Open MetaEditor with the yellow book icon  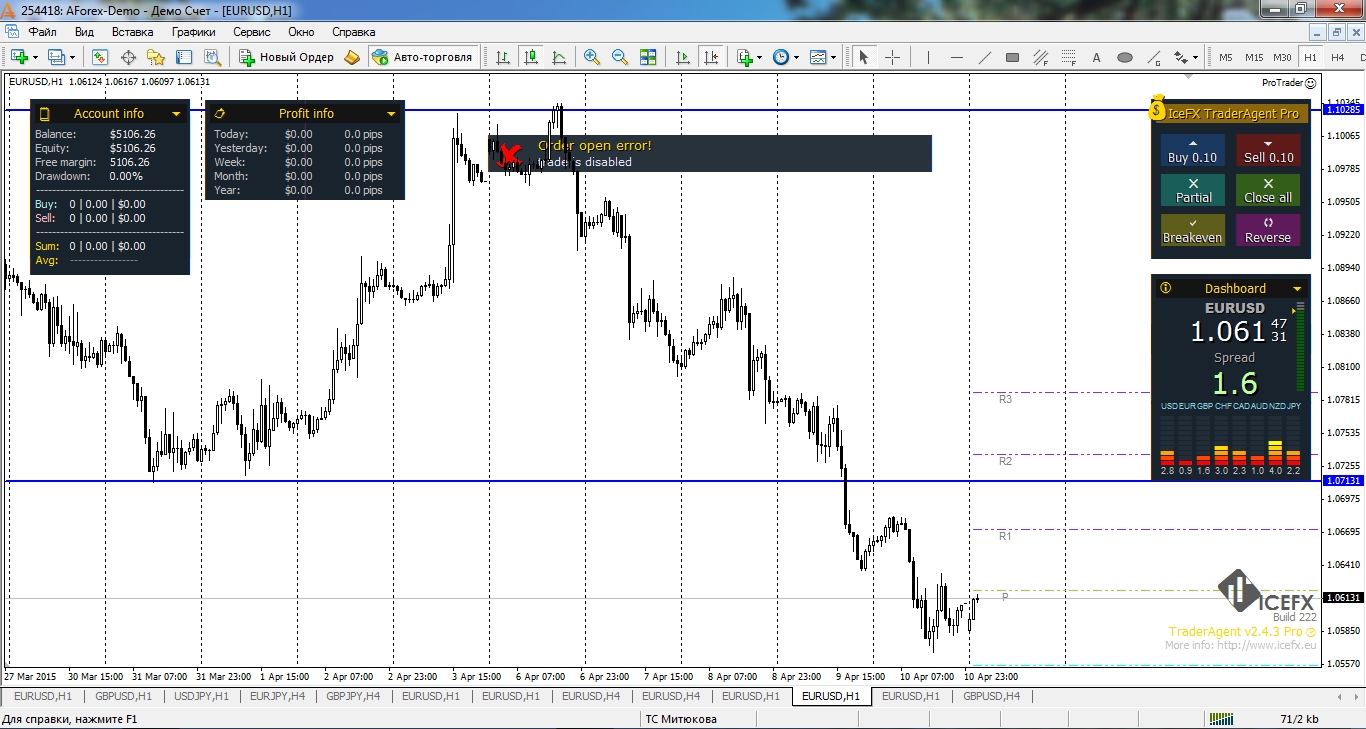(352, 57)
